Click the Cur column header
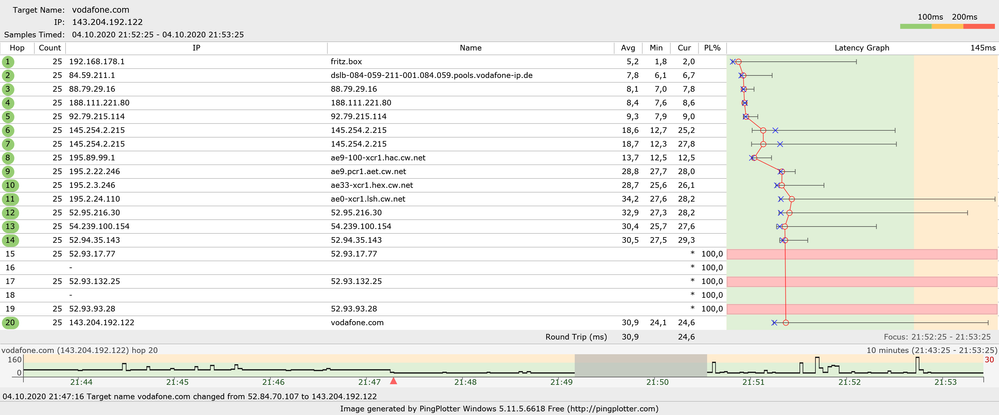This screenshot has width=999, height=415. tap(684, 48)
